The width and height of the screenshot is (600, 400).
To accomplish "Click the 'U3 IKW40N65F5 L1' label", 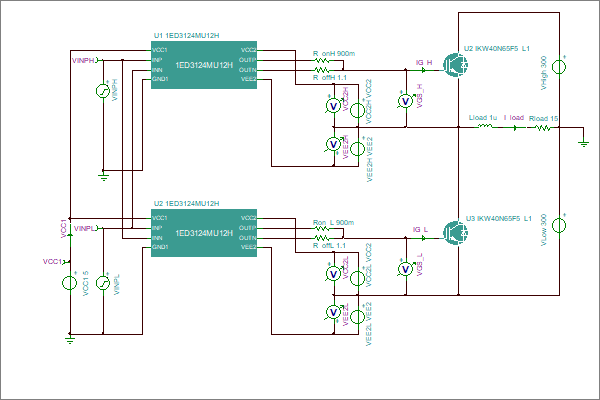I will click(499, 219).
